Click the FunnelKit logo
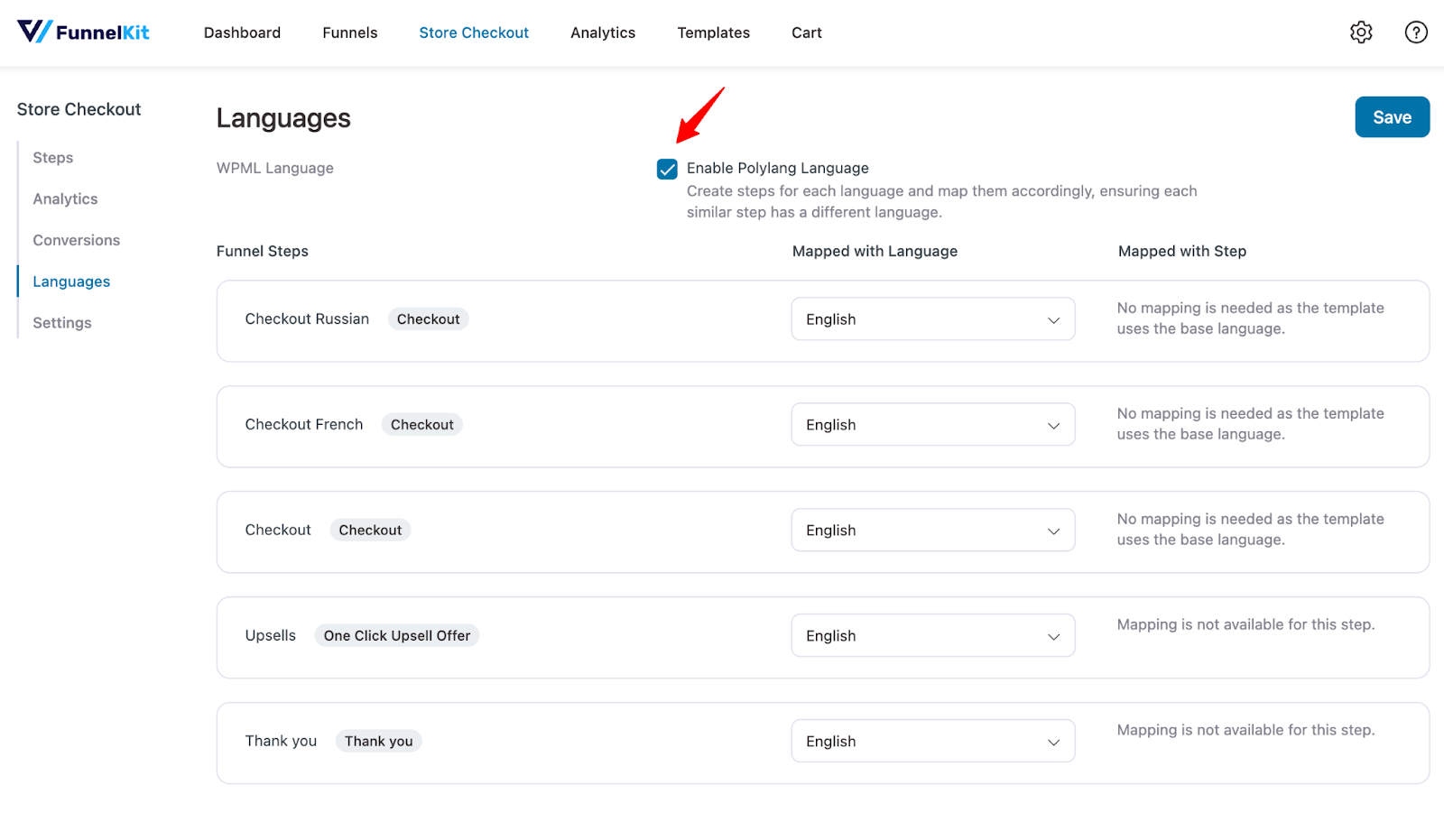The height and width of the screenshot is (840, 1444). [x=83, y=32]
